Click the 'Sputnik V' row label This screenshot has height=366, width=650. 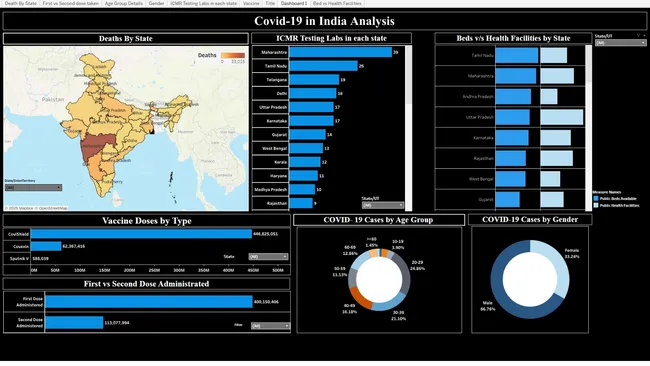tap(19, 259)
